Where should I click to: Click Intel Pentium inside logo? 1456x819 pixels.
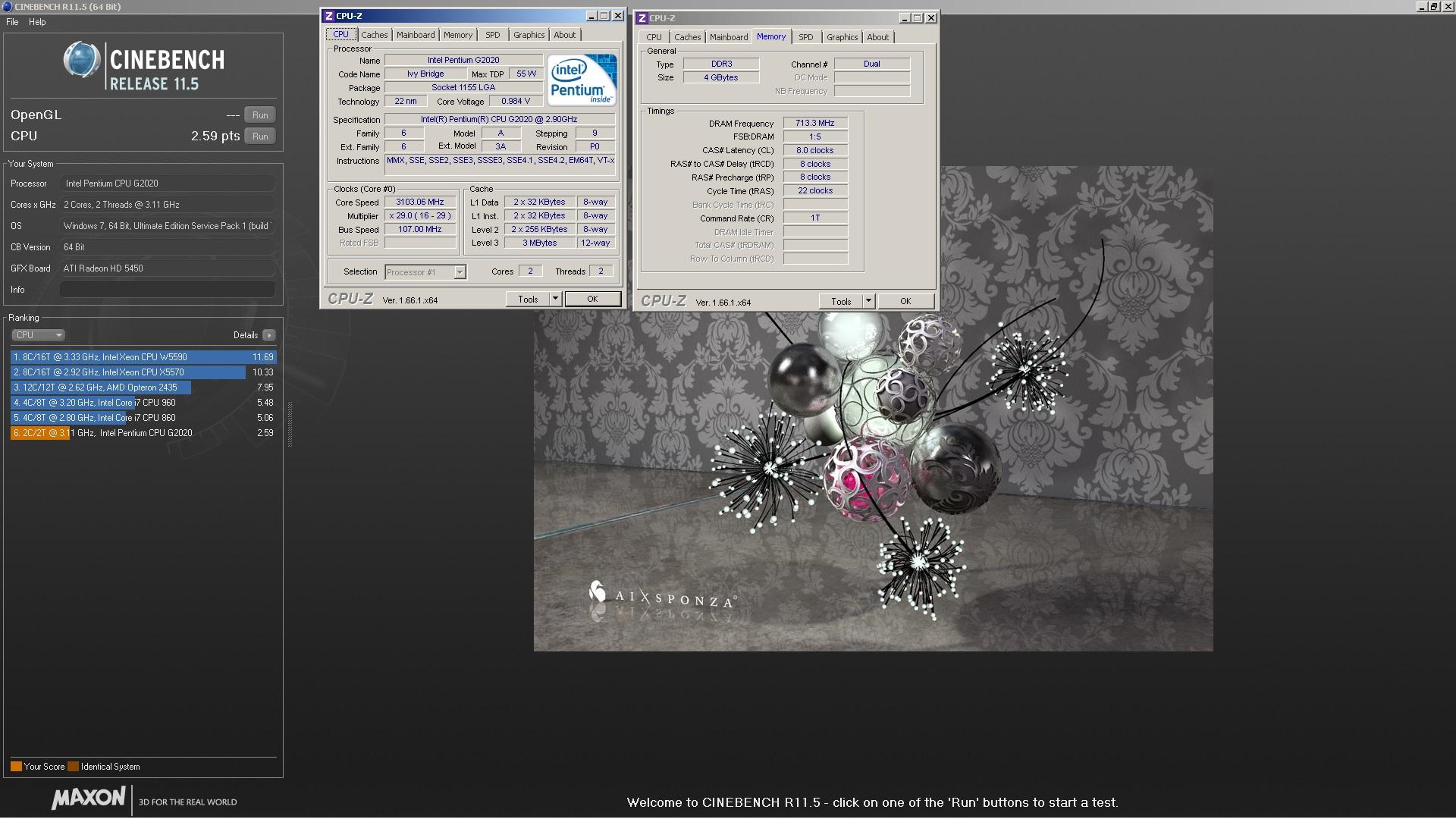coord(582,80)
